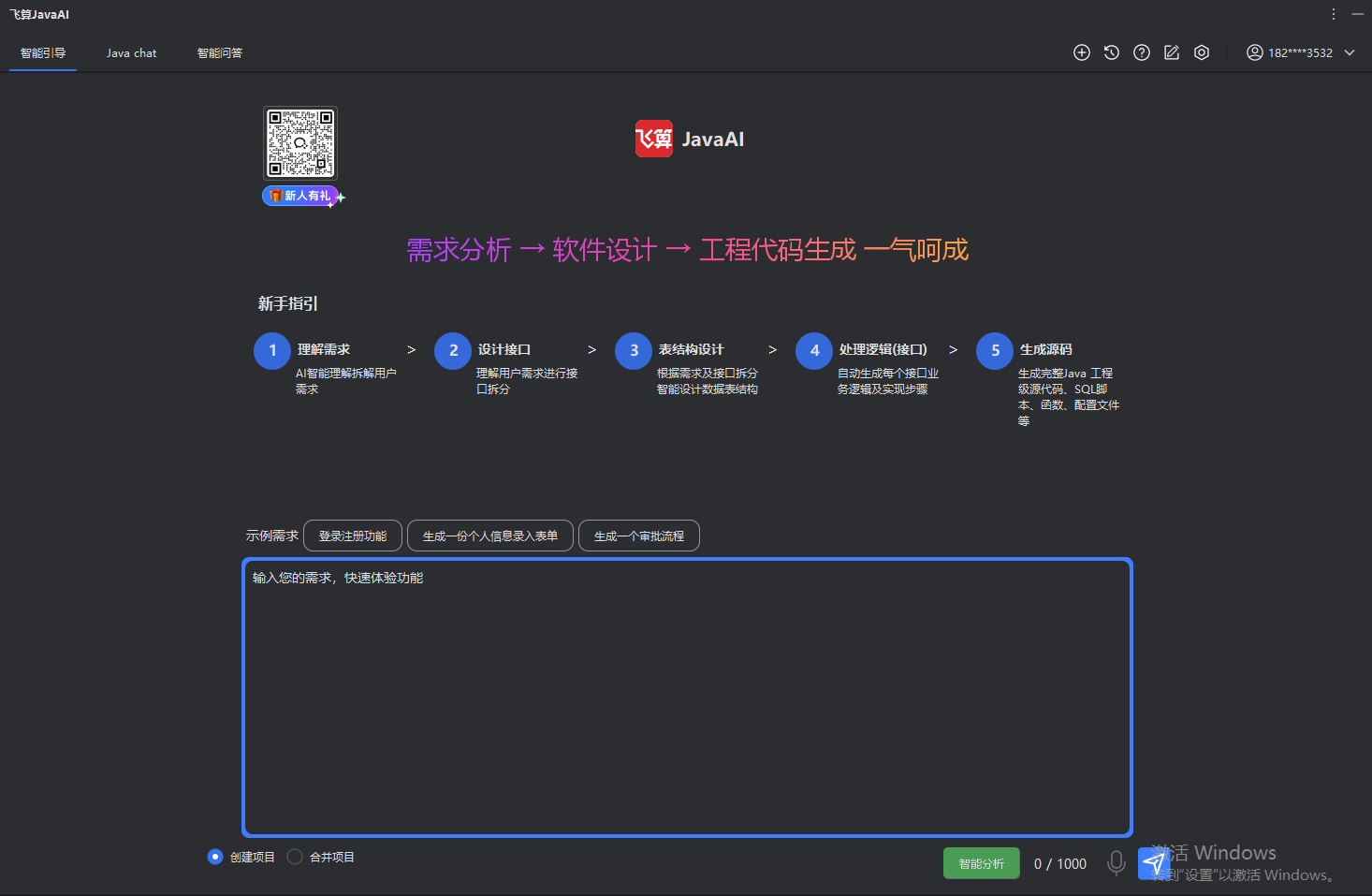Screen dimensions: 1372x896
Task: Click the new conversation plus icon
Action: point(1081,52)
